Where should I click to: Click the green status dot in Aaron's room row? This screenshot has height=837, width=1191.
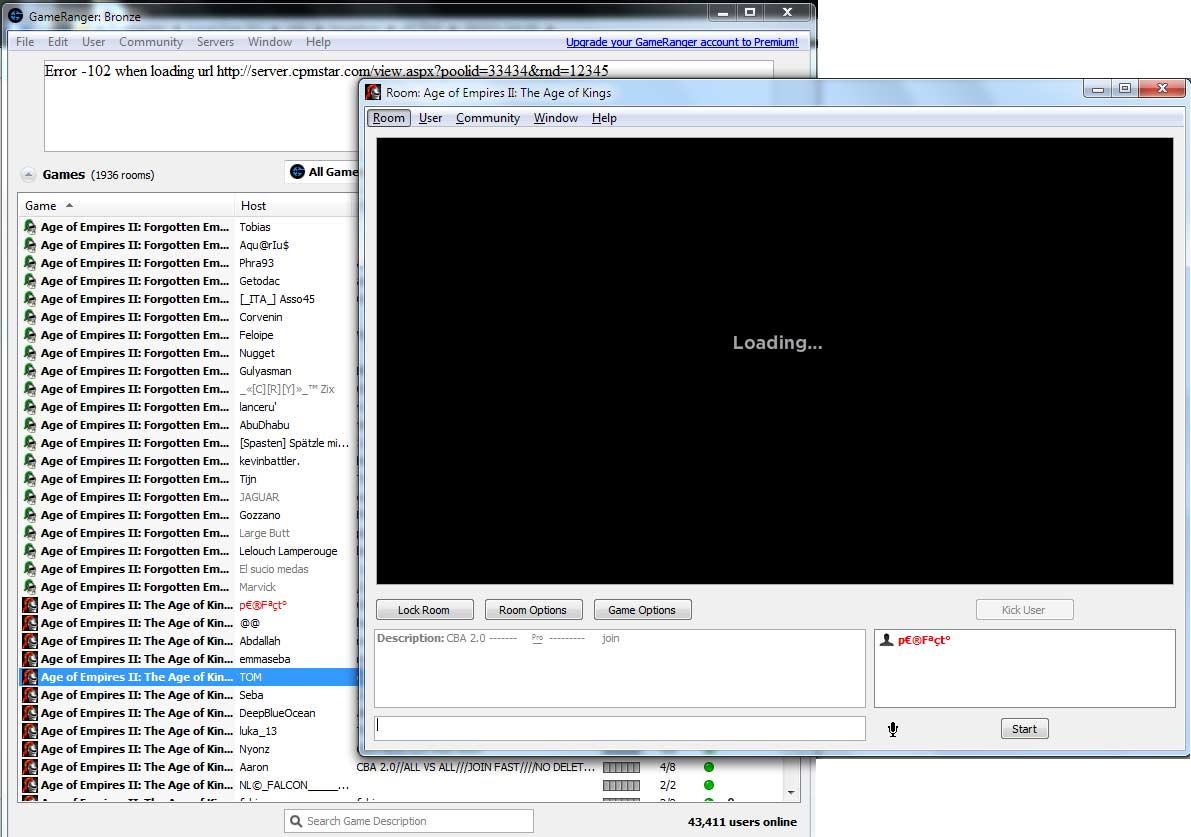coord(709,767)
